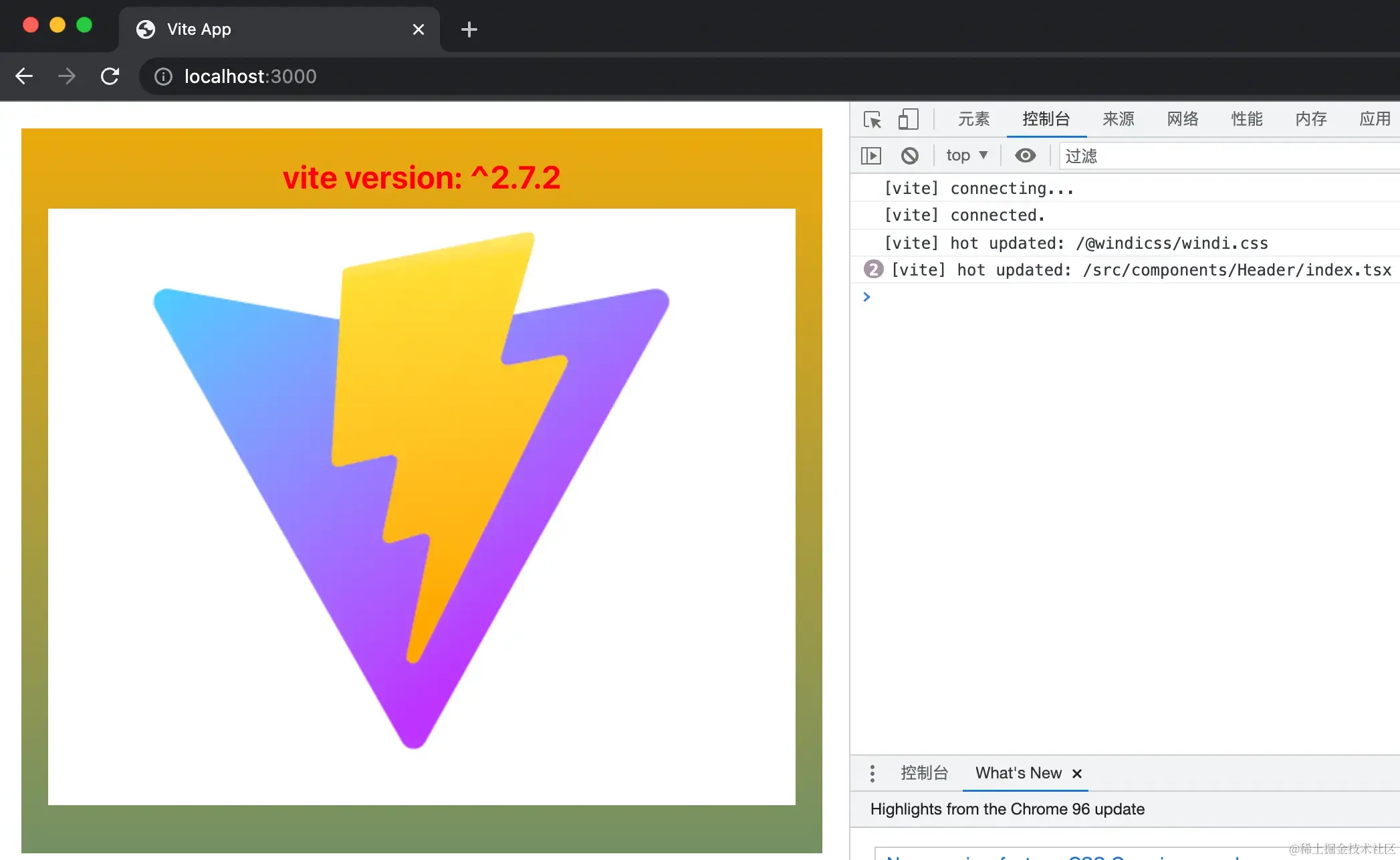Open the site info icon beside localhost
The width and height of the screenshot is (1400, 860).
point(163,77)
